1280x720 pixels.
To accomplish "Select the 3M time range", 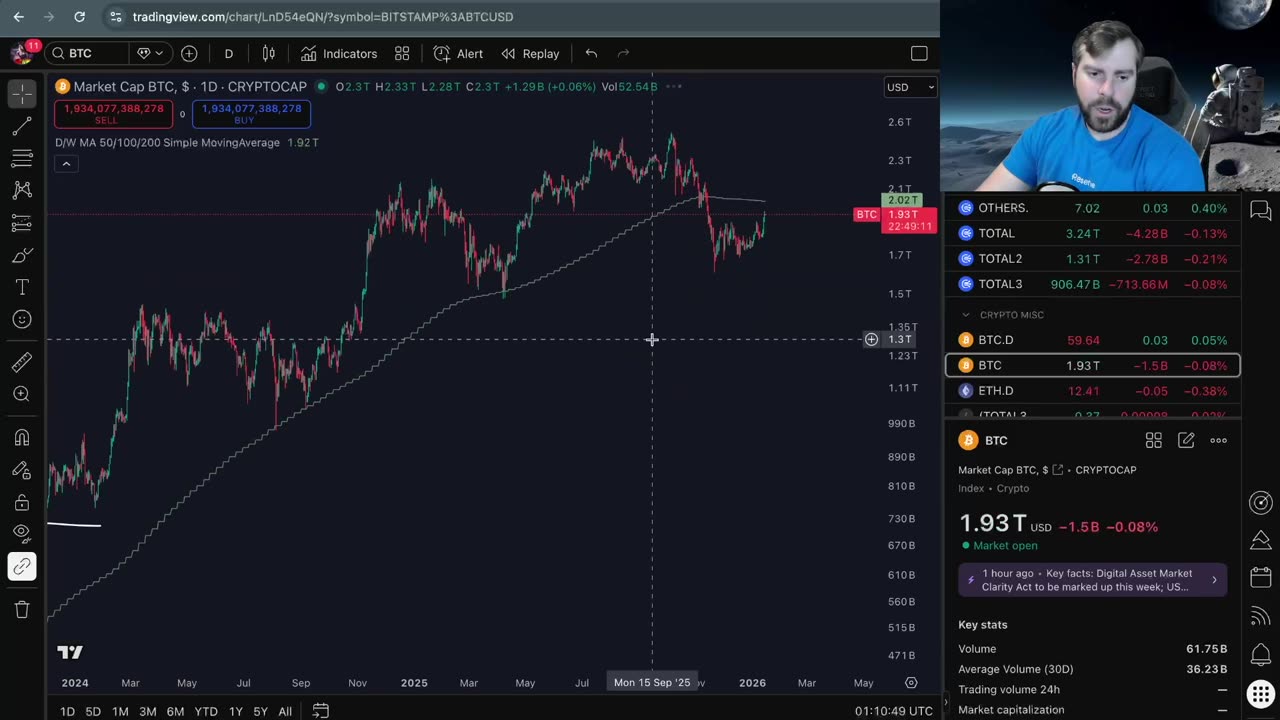I will coord(147,711).
